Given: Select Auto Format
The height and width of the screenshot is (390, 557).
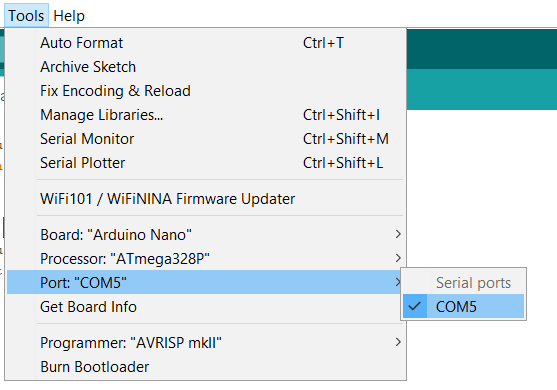Looking at the screenshot, I should (205, 43).
